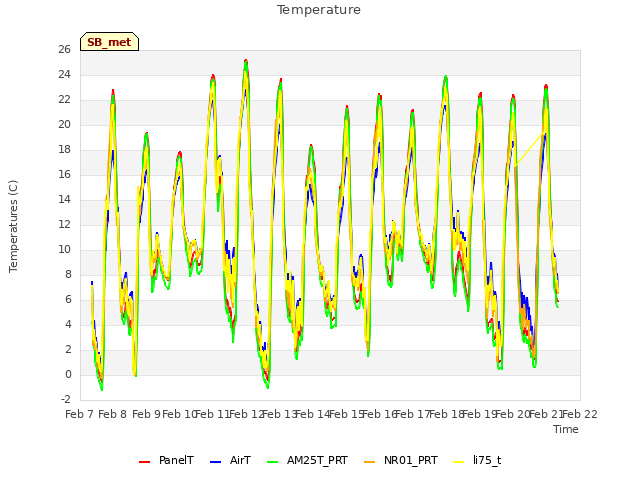640x480 pixels.
Task: Select the AirT legend label
Action: 240,460
